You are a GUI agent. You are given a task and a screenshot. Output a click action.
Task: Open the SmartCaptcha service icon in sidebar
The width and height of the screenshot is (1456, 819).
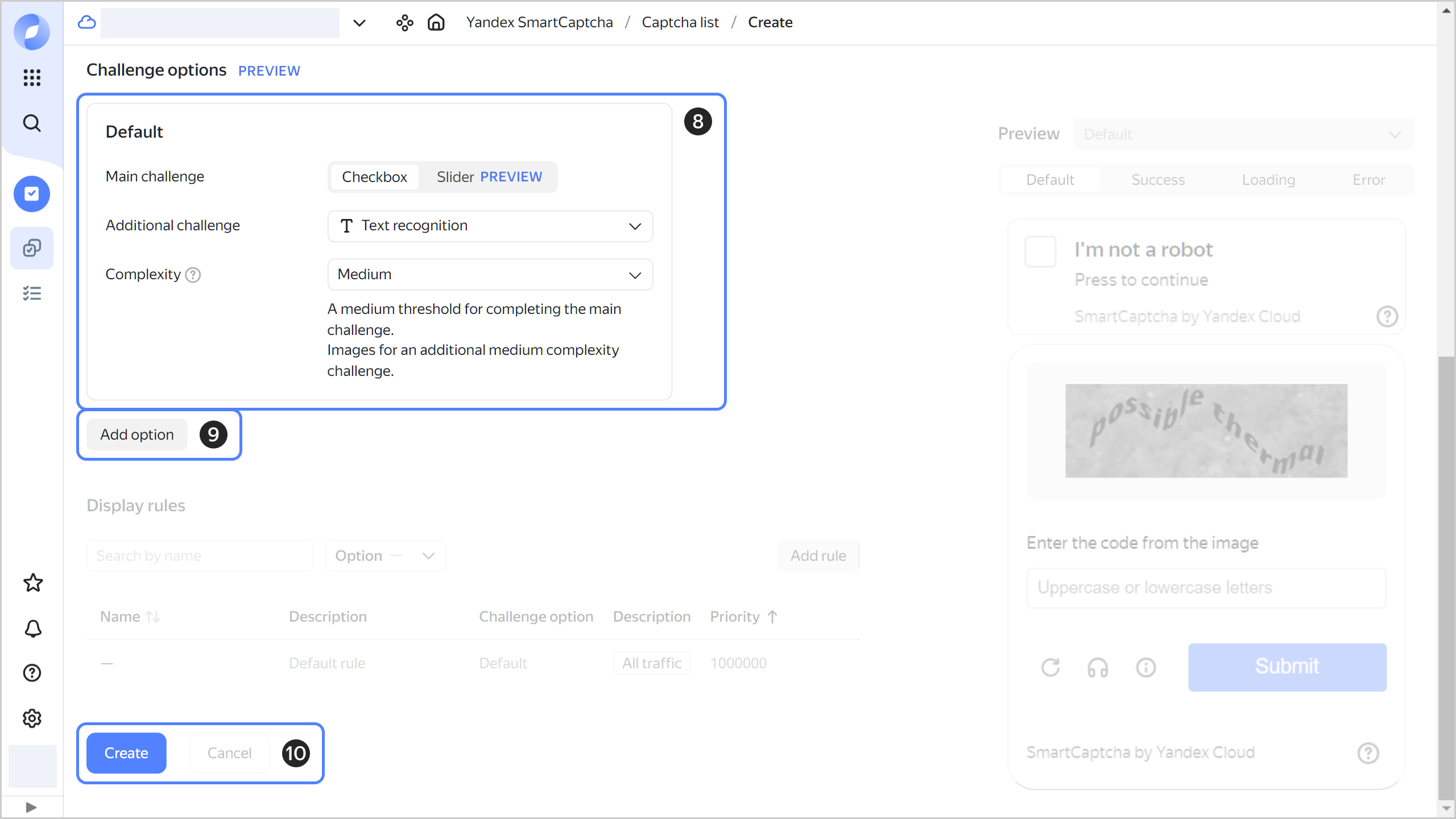(32, 194)
